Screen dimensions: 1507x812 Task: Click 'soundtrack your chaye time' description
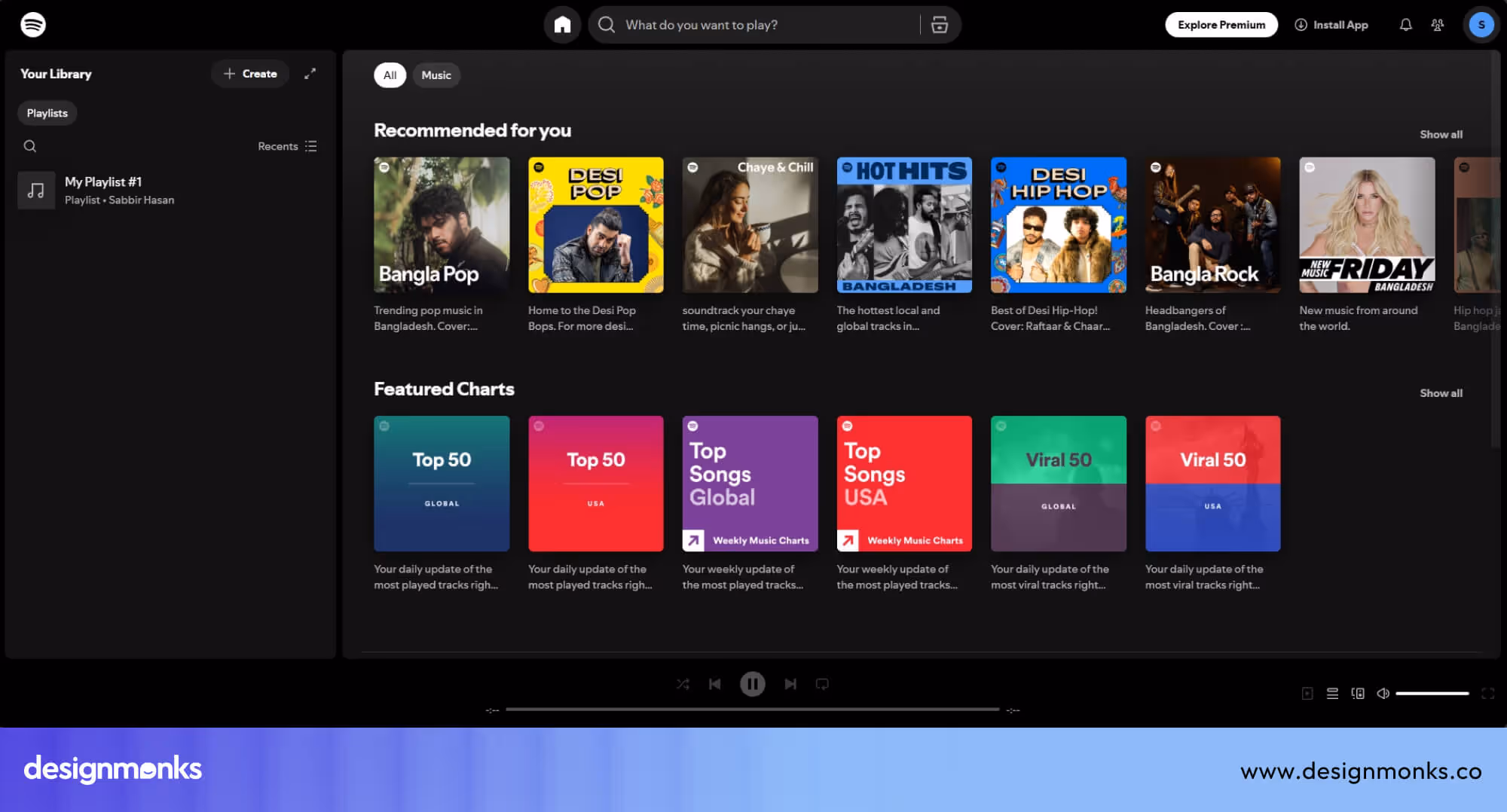(x=744, y=318)
